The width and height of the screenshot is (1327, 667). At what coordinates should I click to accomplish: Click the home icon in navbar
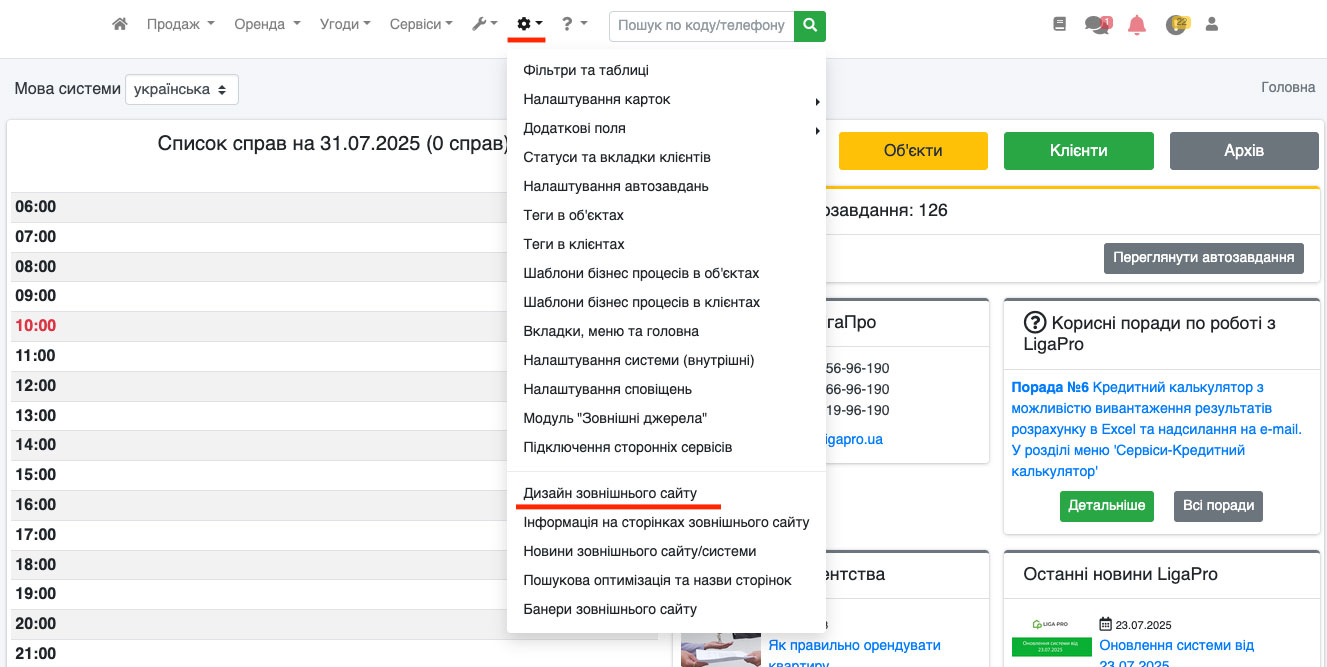120,24
